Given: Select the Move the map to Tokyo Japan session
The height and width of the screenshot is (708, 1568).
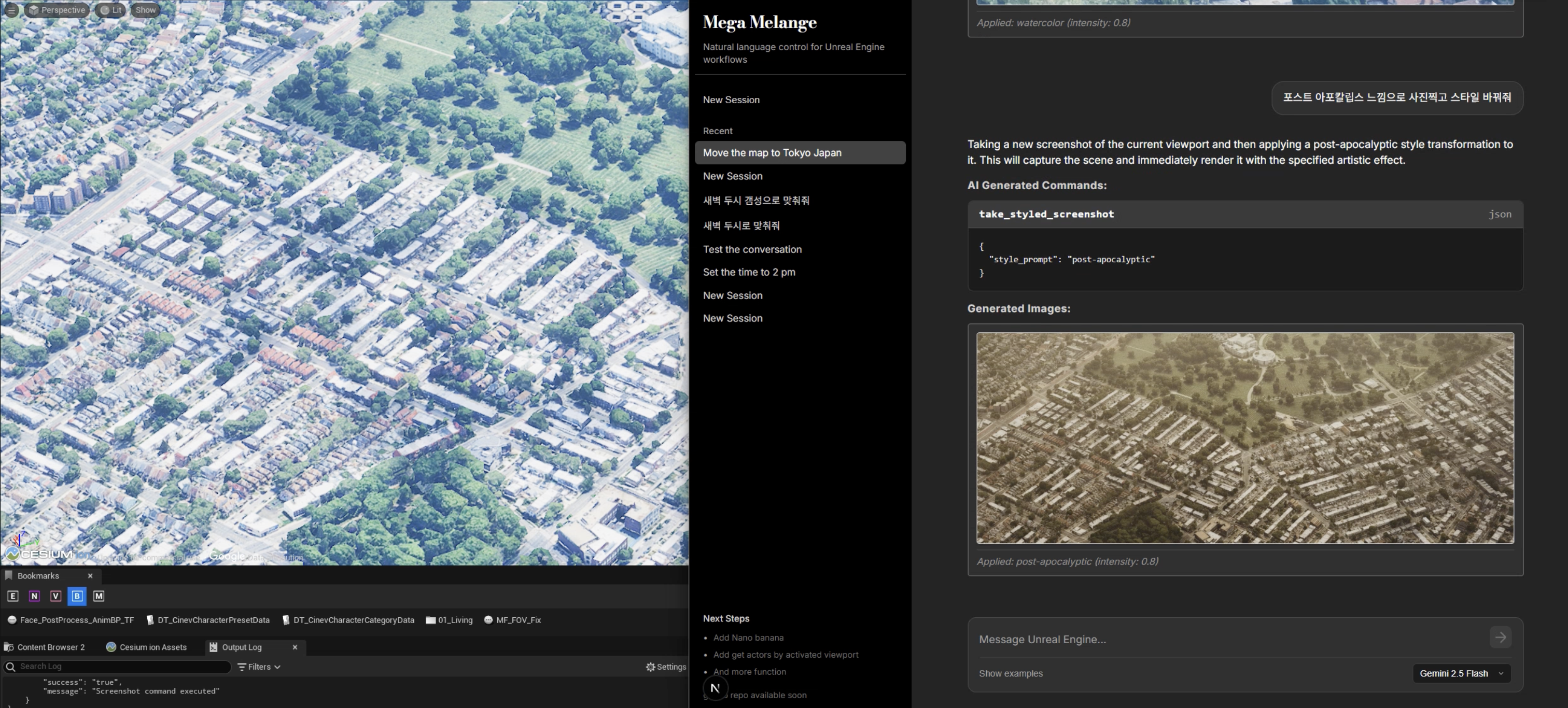Looking at the screenshot, I should pos(772,153).
